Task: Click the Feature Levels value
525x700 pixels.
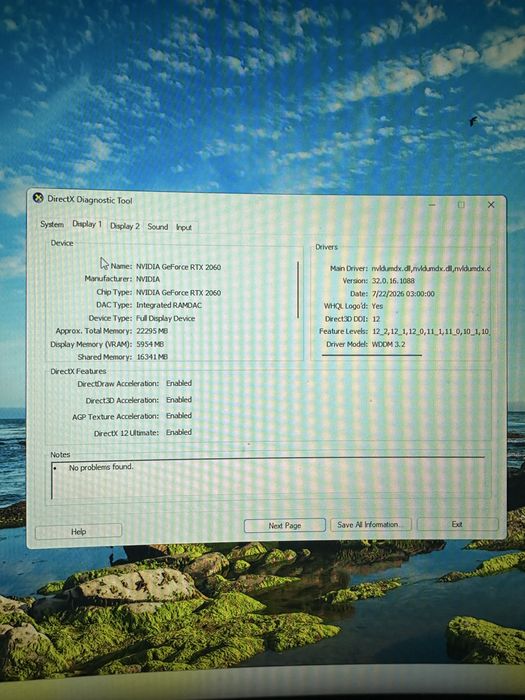Action: point(430,332)
